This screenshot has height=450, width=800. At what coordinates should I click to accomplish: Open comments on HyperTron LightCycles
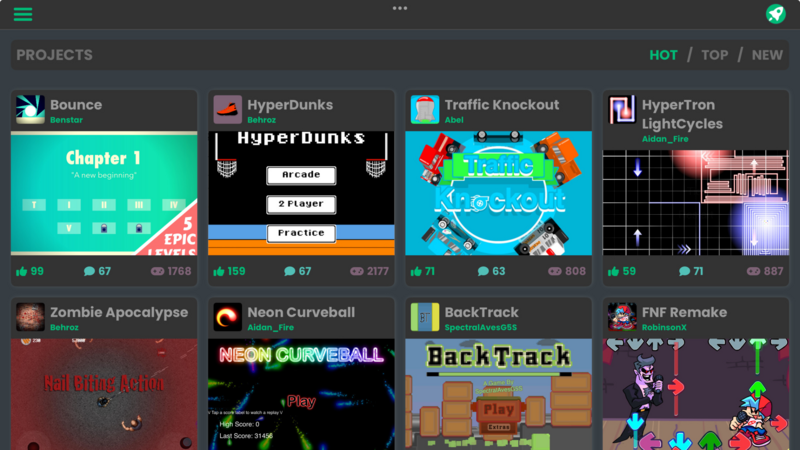(x=685, y=271)
